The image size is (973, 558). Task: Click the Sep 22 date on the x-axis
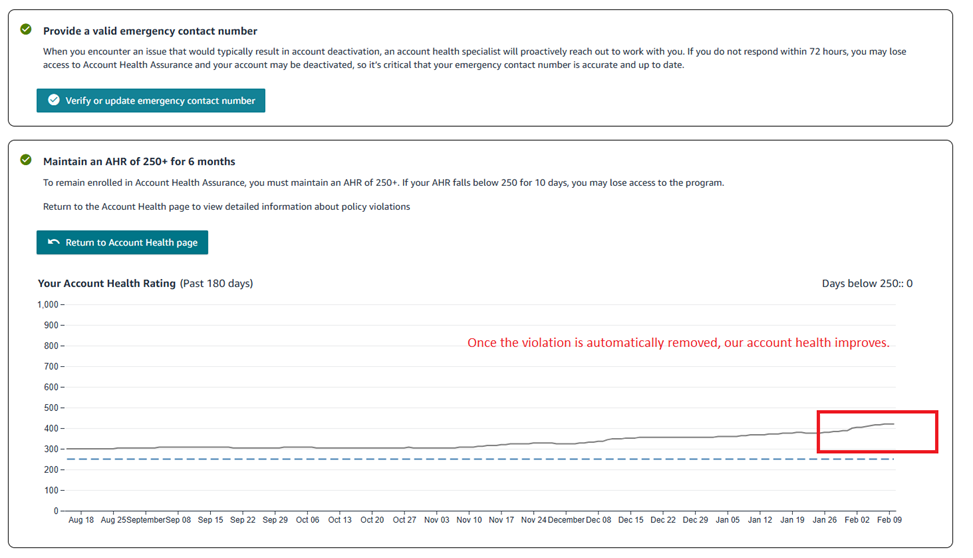pos(243,520)
